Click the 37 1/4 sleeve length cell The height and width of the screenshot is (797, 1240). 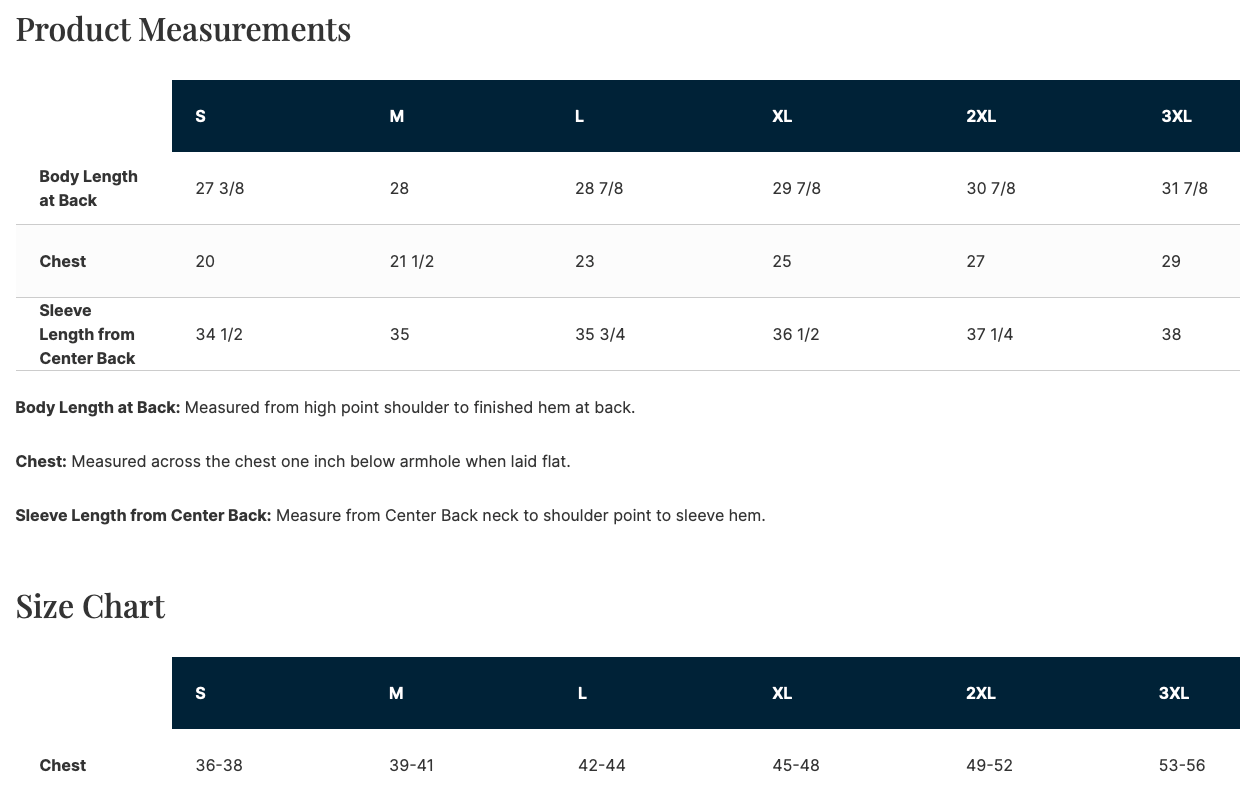(x=990, y=334)
